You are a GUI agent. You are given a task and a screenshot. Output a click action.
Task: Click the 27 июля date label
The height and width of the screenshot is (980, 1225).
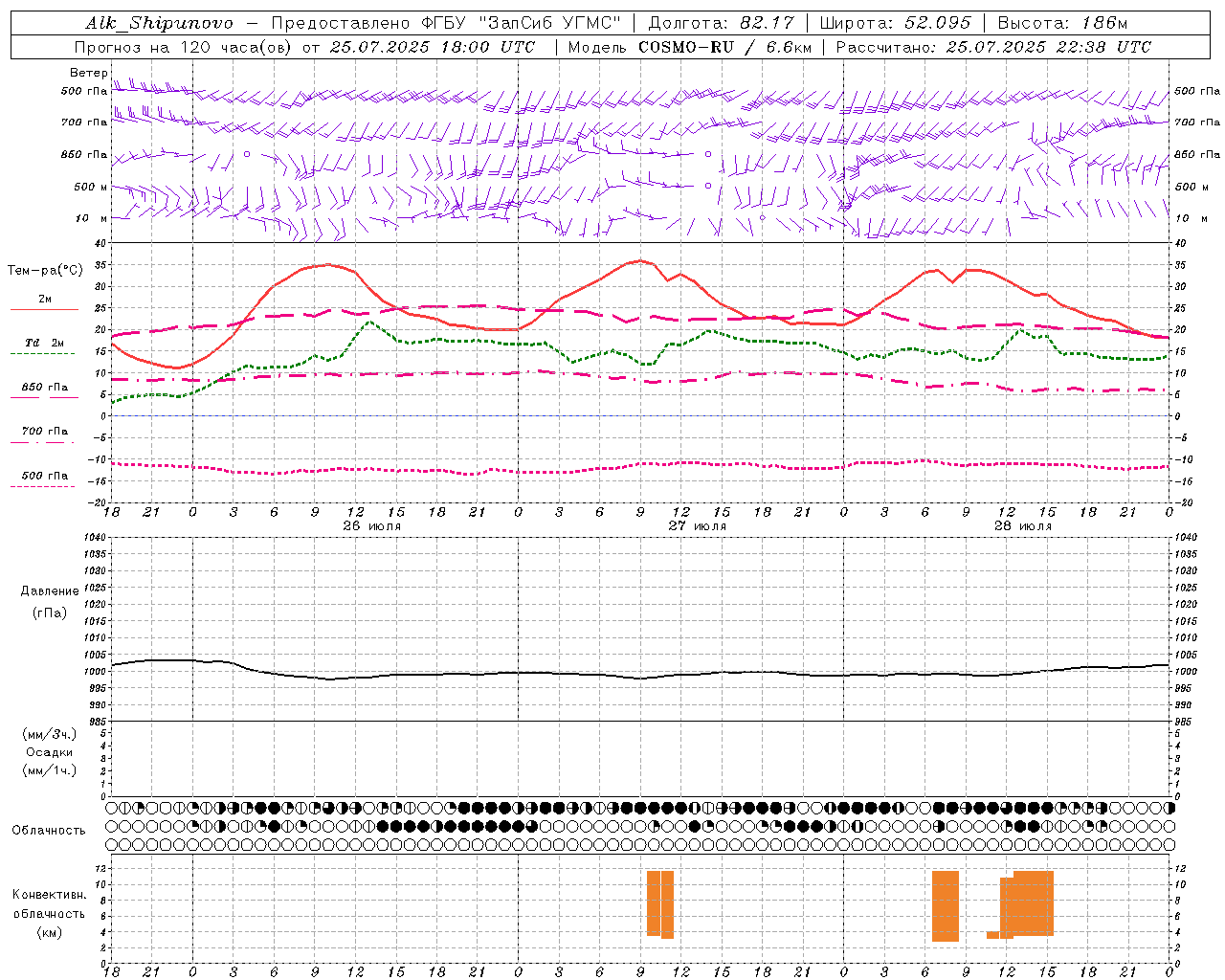click(x=698, y=526)
